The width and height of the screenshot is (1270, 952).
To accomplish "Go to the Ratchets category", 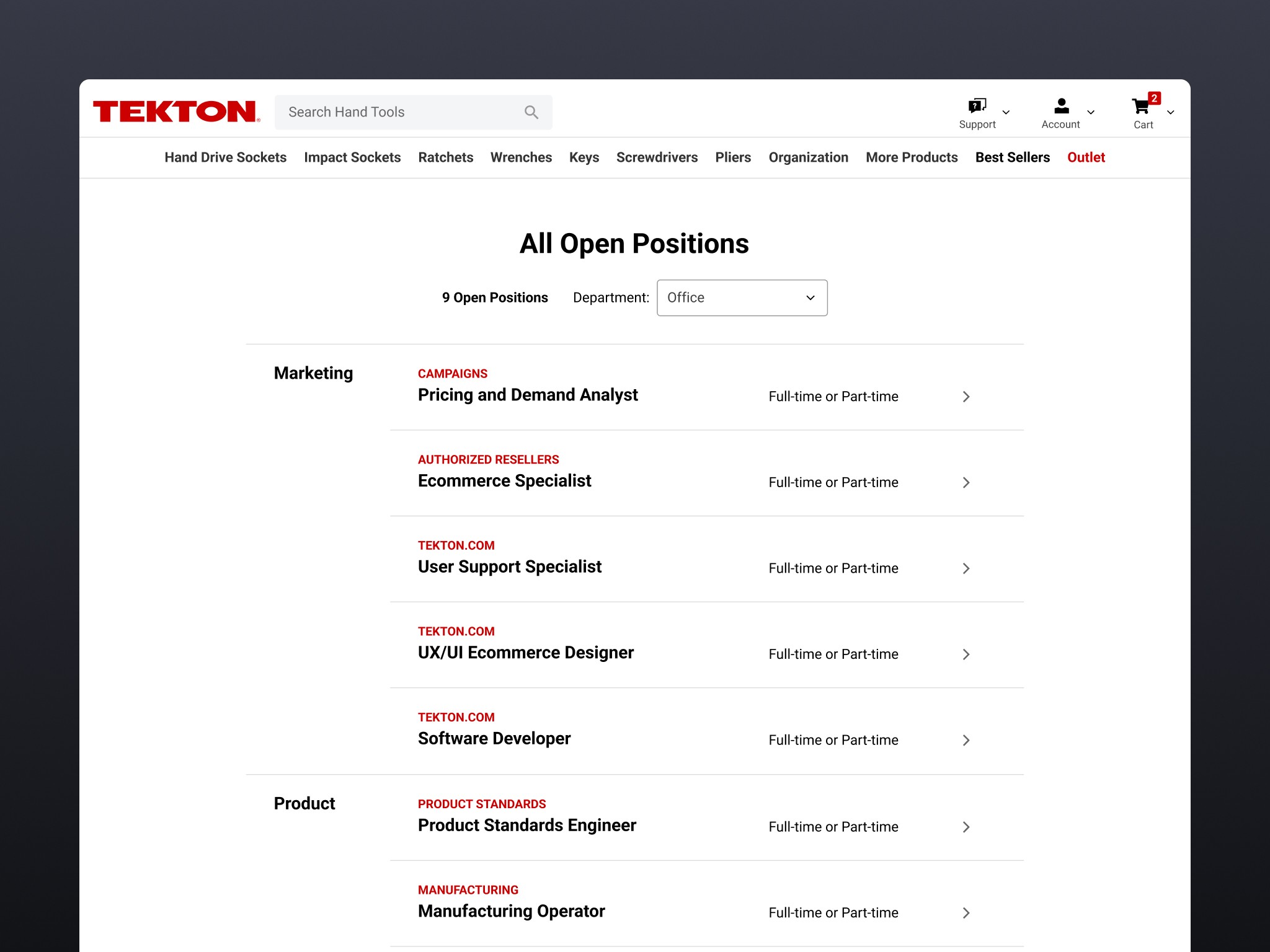I will pyautogui.click(x=446, y=157).
